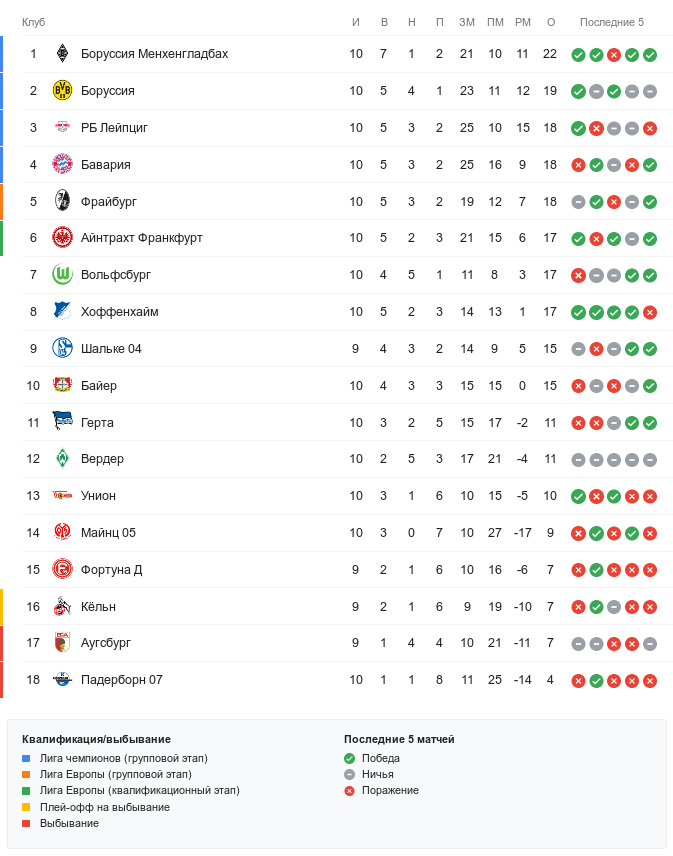Click the Paderborn 07 club logo

click(x=63, y=680)
